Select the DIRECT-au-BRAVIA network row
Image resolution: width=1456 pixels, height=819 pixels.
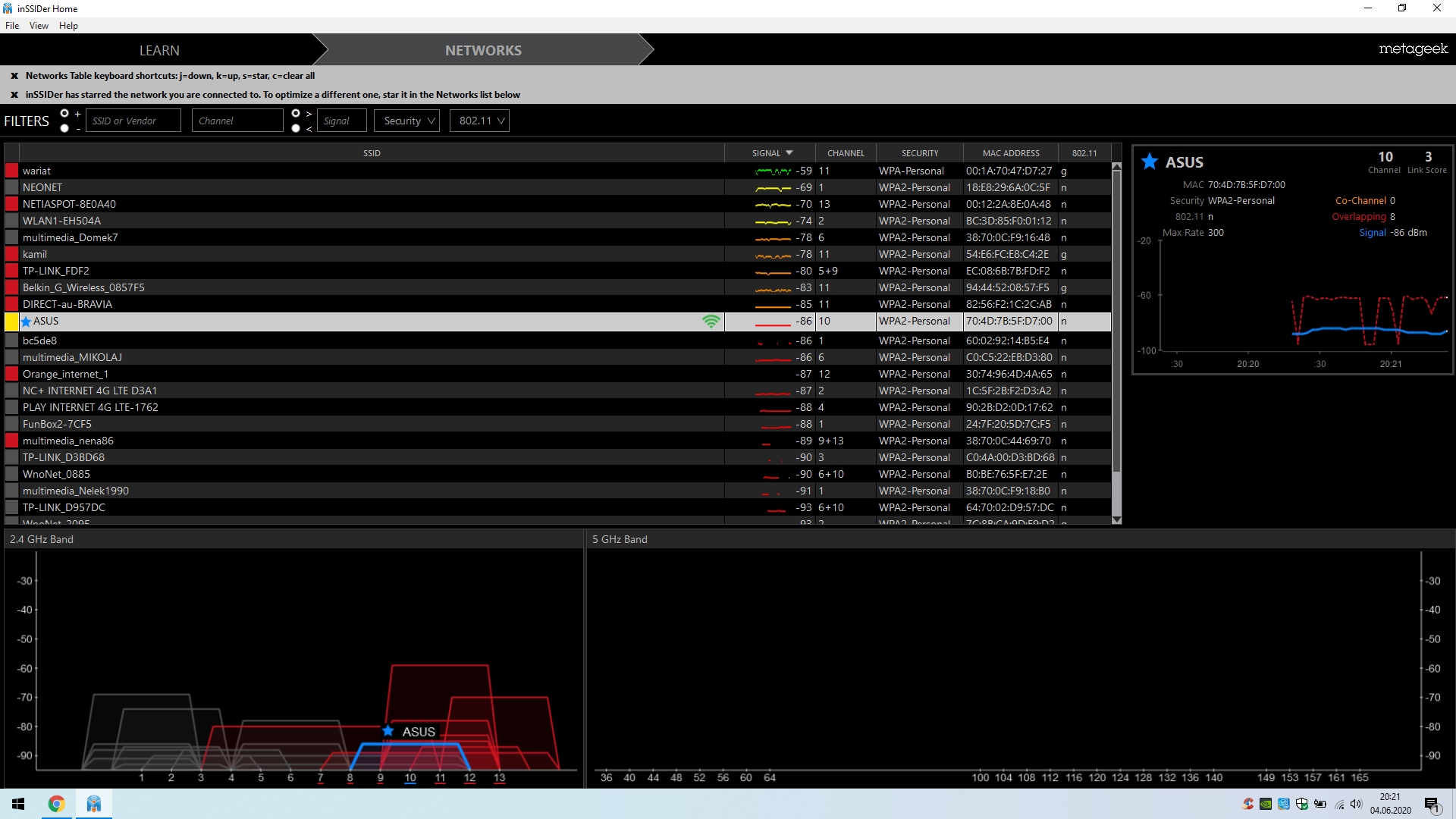pyautogui.click(x=557, y=304)
